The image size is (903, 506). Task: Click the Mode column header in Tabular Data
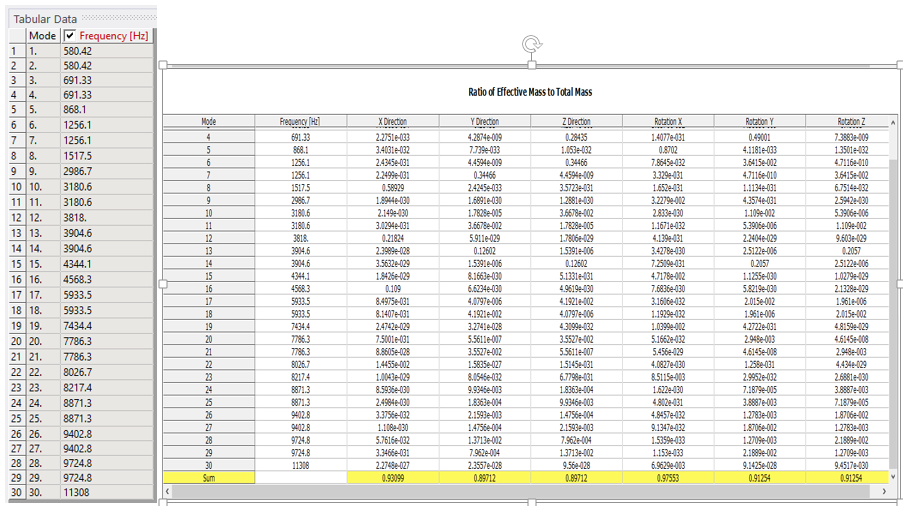tap(43, 36)
